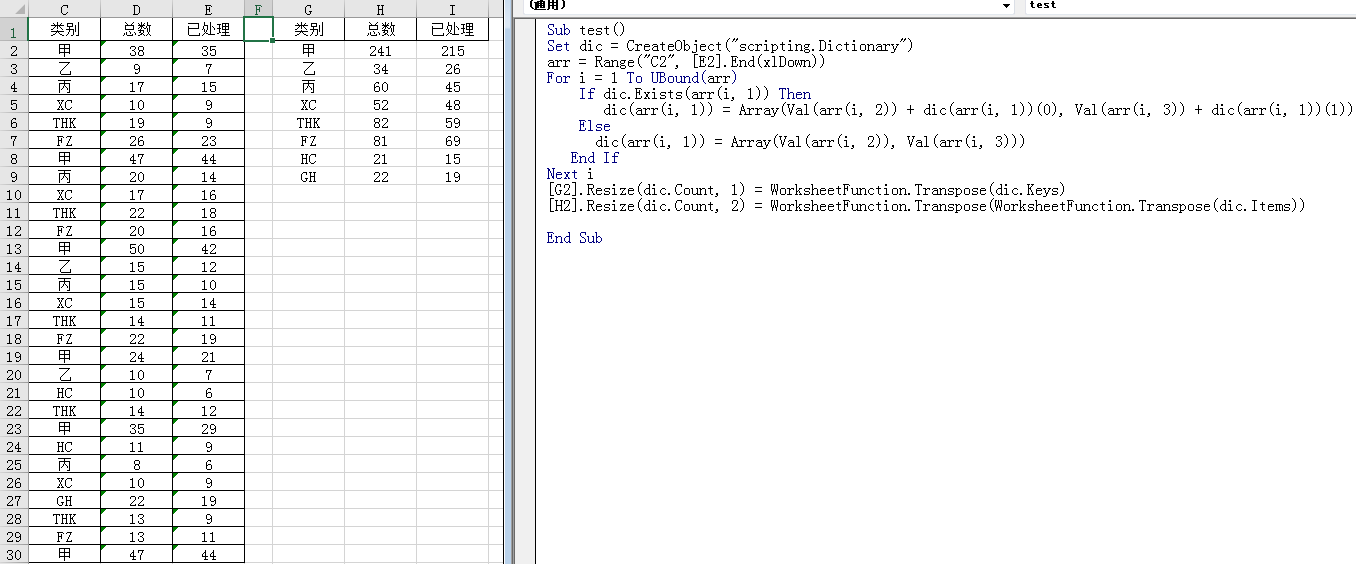This screenshot has height=564, width=1356.
Task: Select the cell containing 50
Action: [137, 249]
